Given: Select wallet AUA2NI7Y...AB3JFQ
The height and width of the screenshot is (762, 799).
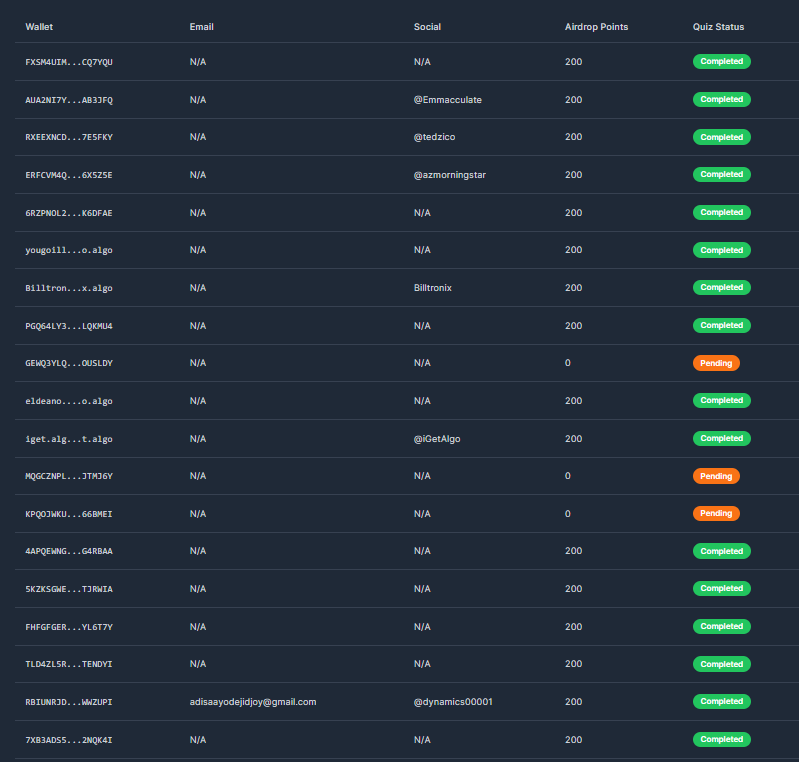Looking at the screenshot, I should coord(69,100).
